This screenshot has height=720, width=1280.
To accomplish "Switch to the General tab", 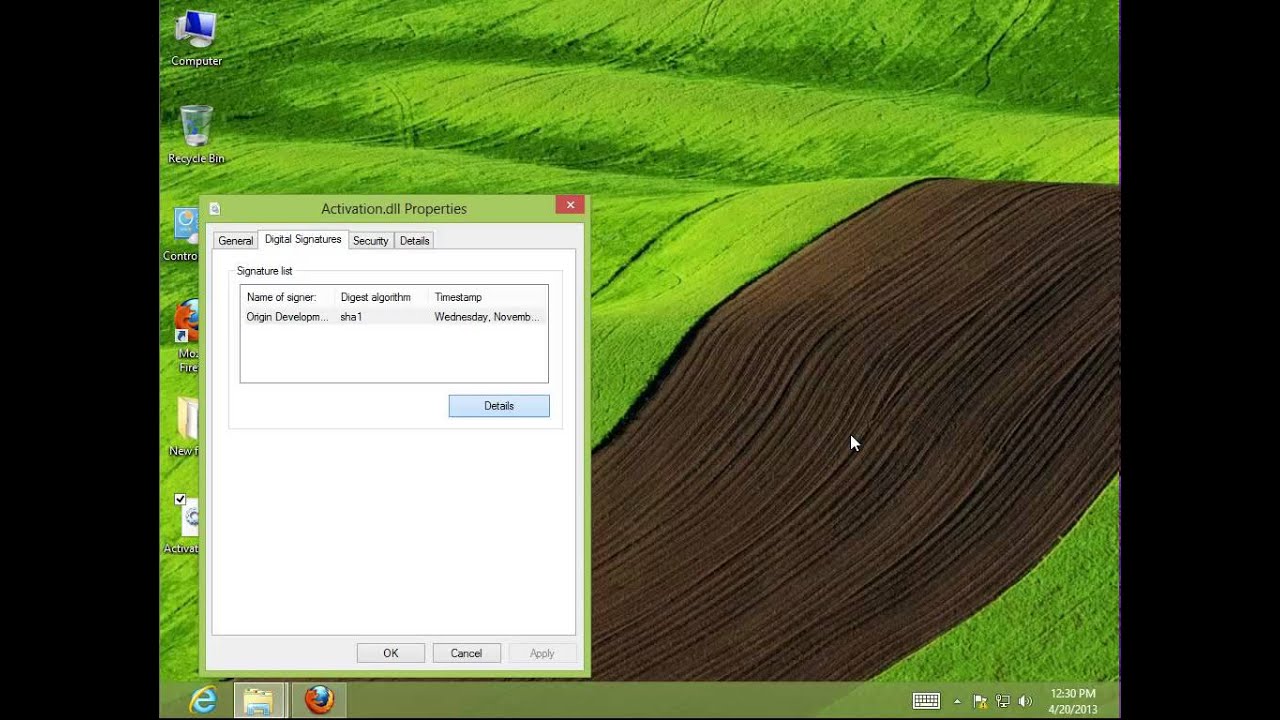I will coord(235,241).
